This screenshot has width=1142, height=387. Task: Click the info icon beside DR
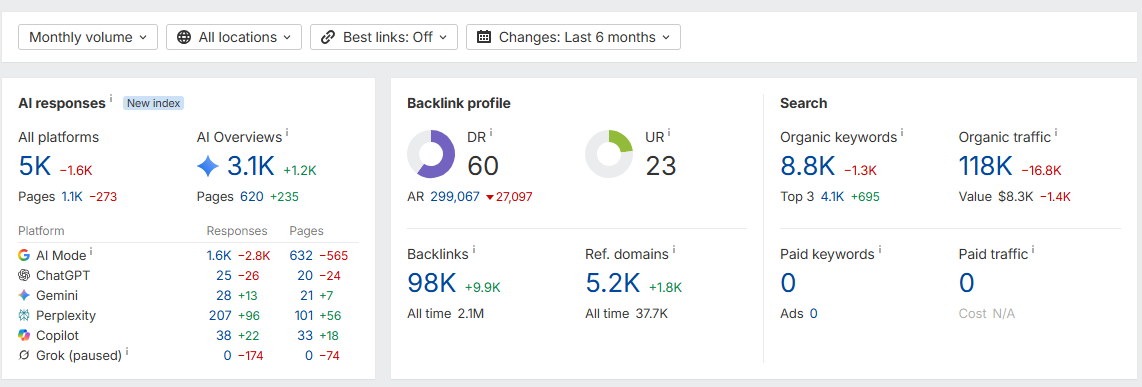[491, 133]
